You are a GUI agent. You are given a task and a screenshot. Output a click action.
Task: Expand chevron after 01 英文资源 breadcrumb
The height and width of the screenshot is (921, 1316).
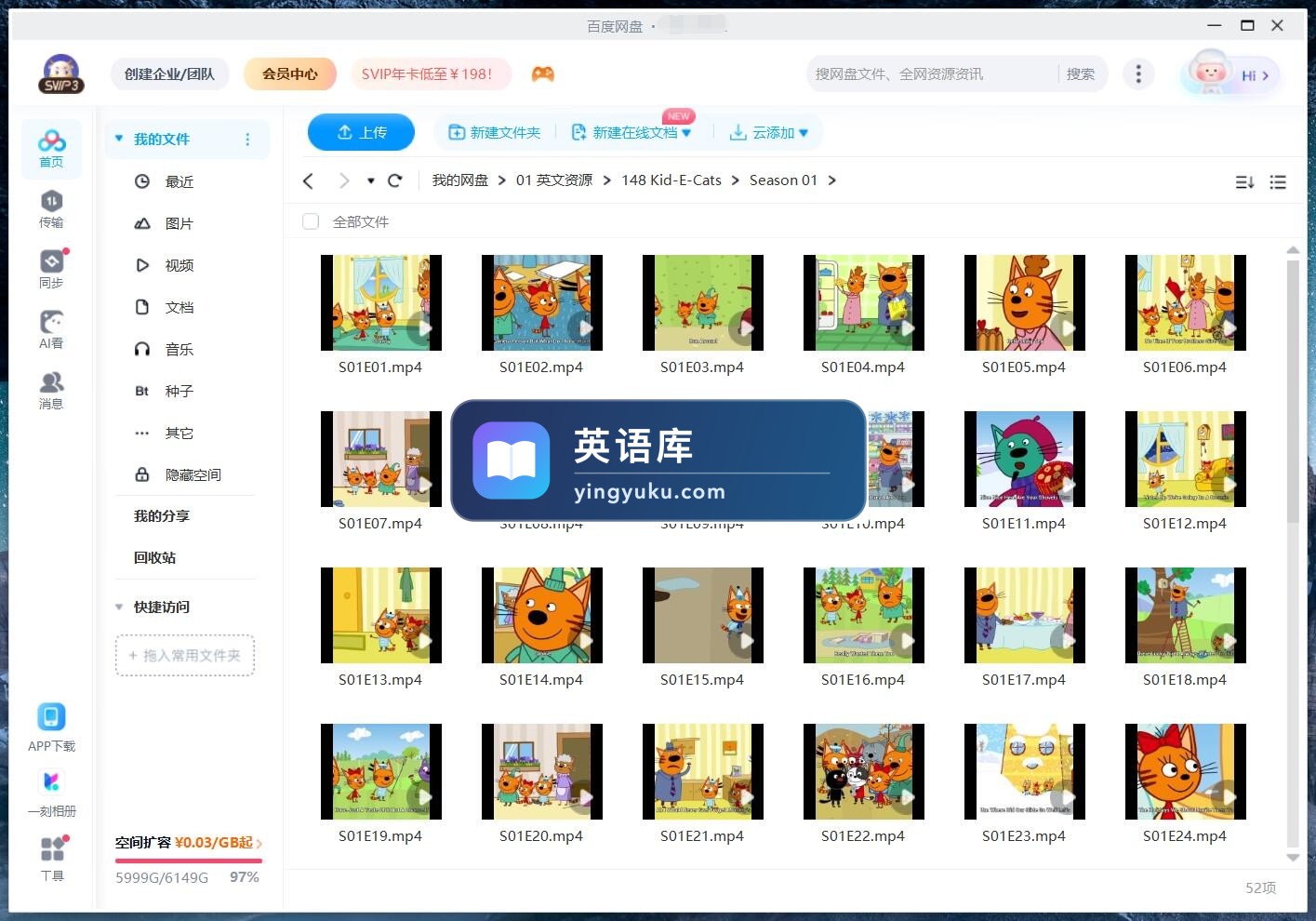pyautogui.click(x=607, y=180)
